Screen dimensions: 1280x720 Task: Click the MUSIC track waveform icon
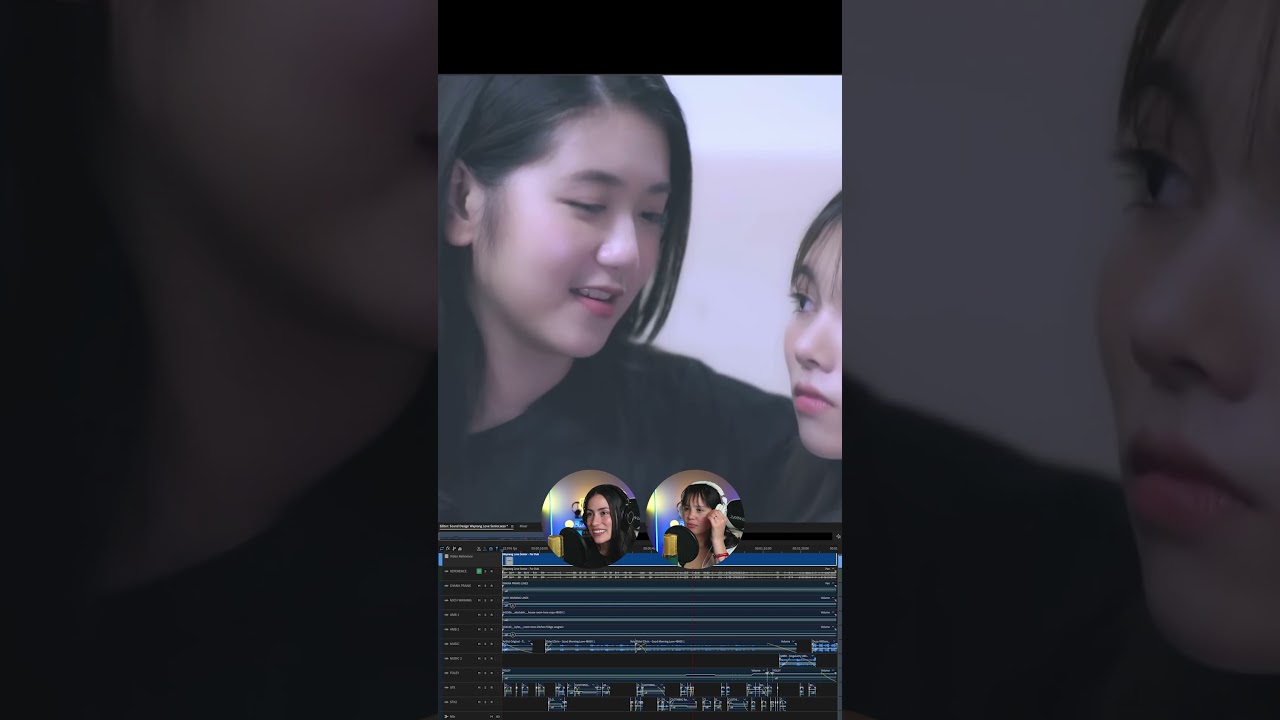(446, 644)
